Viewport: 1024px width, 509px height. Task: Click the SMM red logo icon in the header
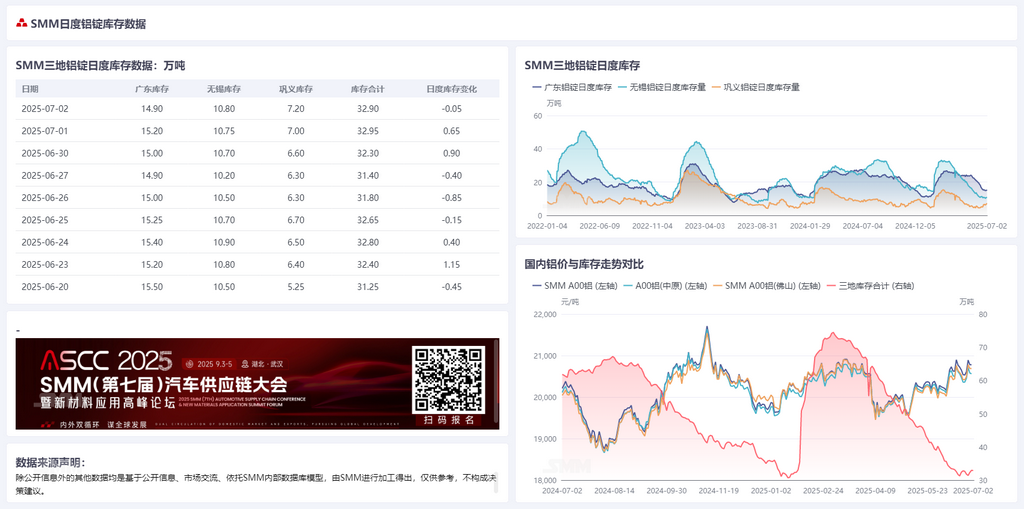click(22, 24)
